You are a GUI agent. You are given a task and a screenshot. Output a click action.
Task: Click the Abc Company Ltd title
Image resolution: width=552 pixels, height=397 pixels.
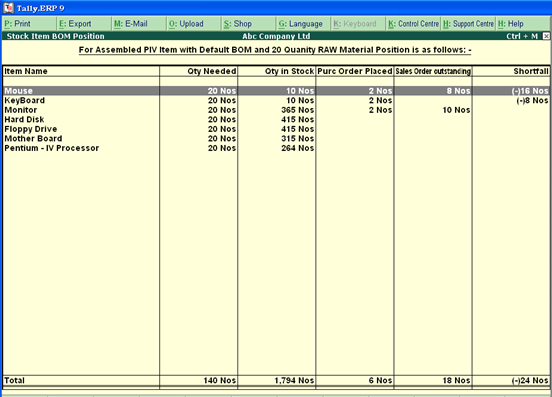276,36
